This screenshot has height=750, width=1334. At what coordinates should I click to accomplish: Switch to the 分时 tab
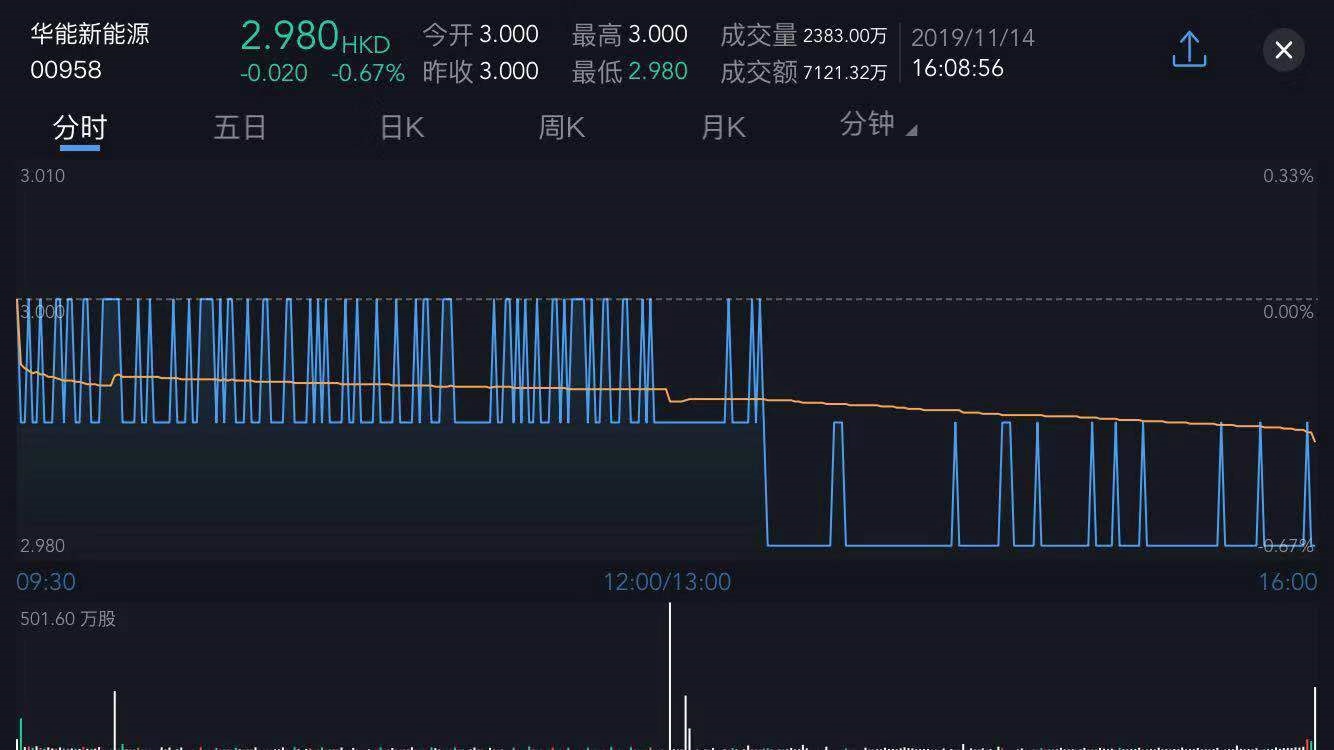point(80,128)
